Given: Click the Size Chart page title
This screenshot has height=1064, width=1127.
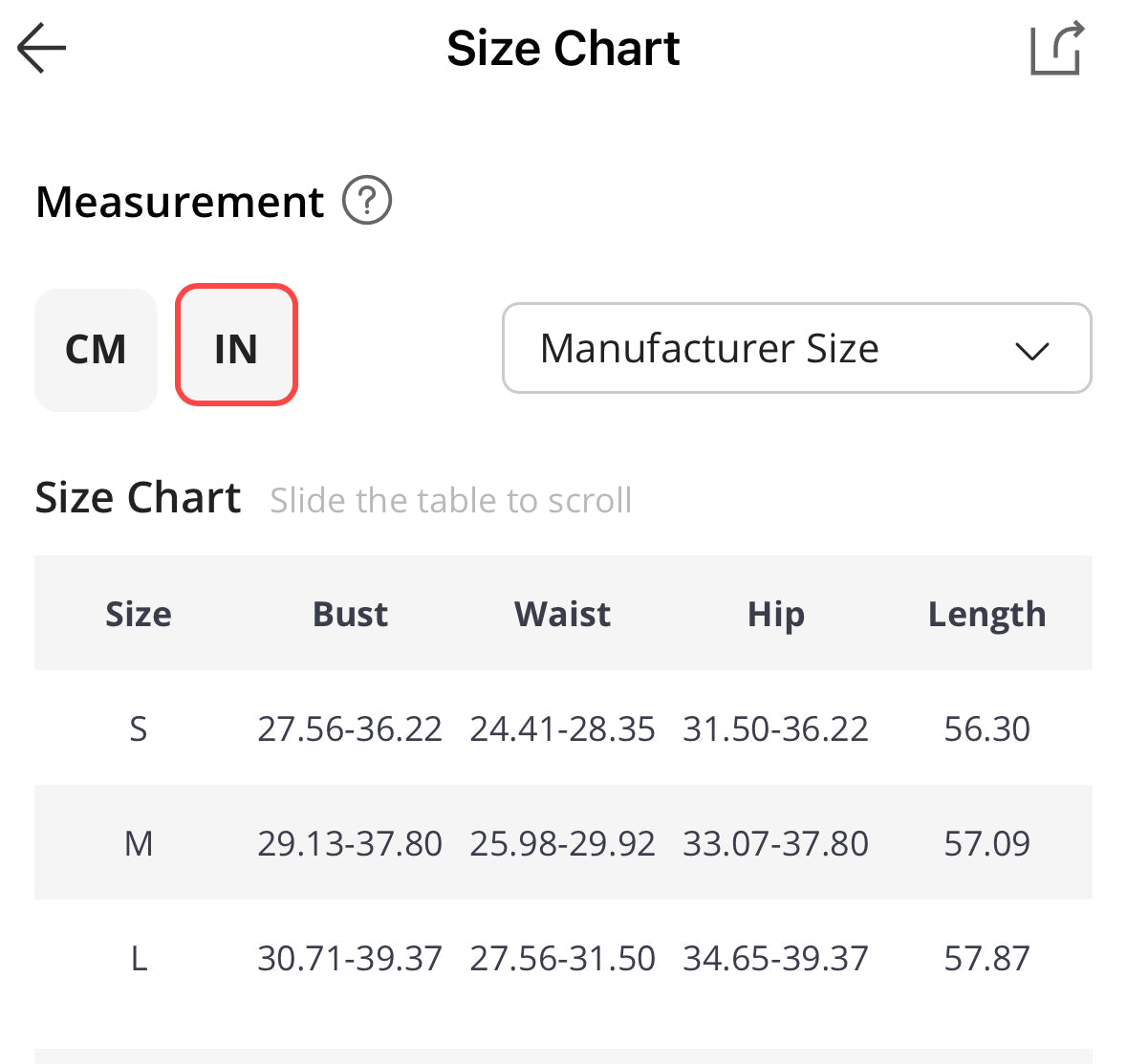Looking at the screenshot, I should (x=563, y=48).
